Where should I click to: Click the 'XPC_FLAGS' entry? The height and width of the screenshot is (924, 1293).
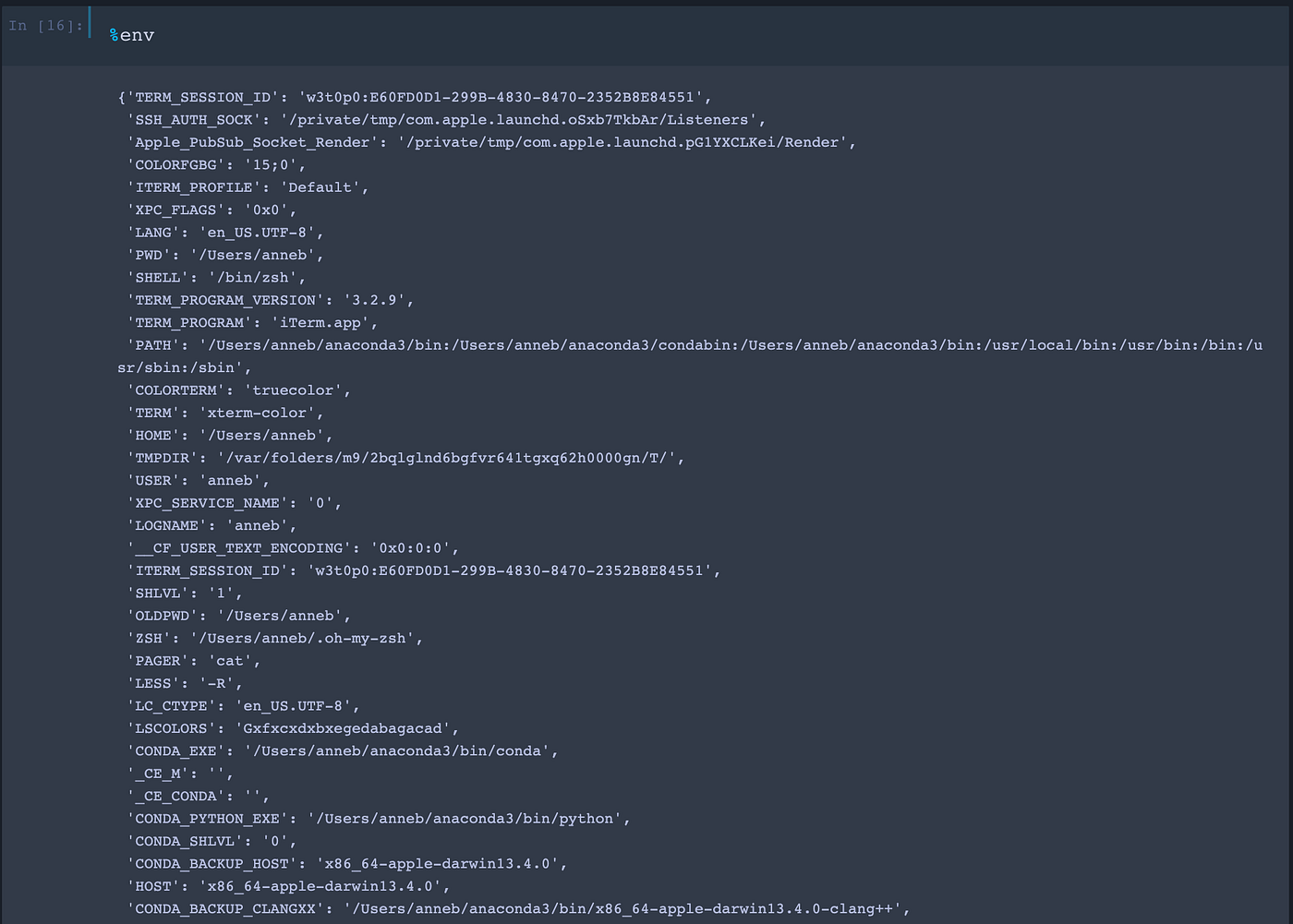tap(211, 210)
